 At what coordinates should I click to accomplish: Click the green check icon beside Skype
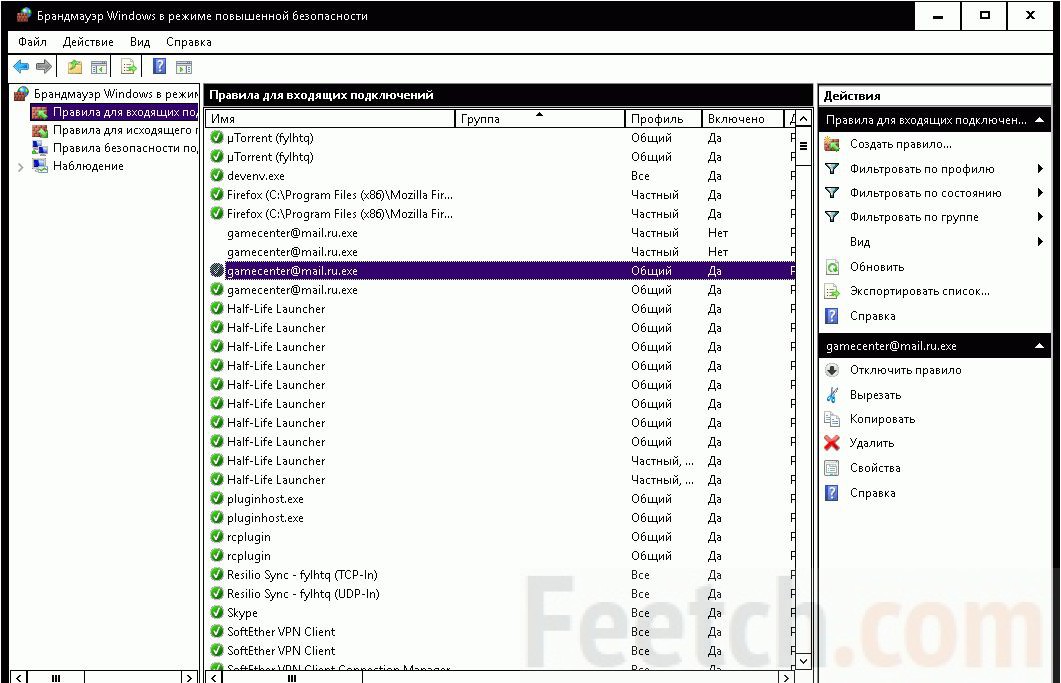coord(217,613)
